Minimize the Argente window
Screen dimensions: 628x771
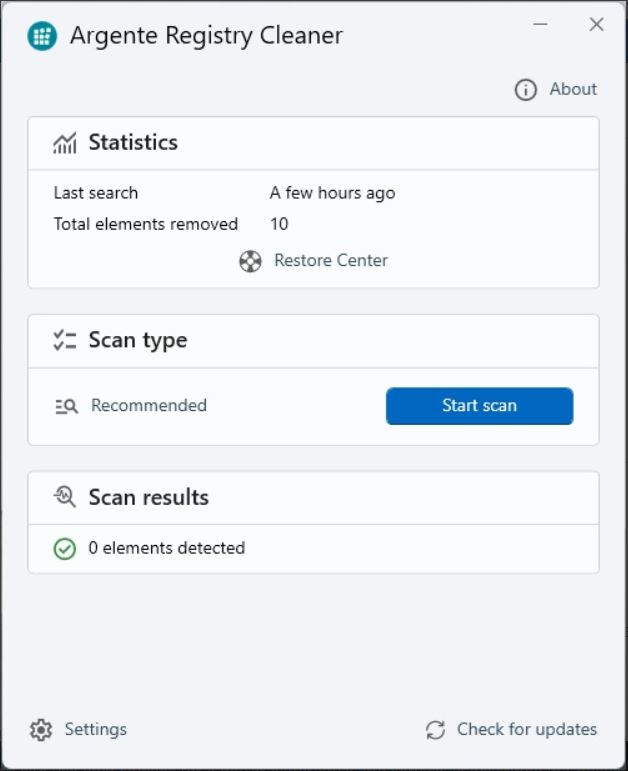[x=540, y=24]
